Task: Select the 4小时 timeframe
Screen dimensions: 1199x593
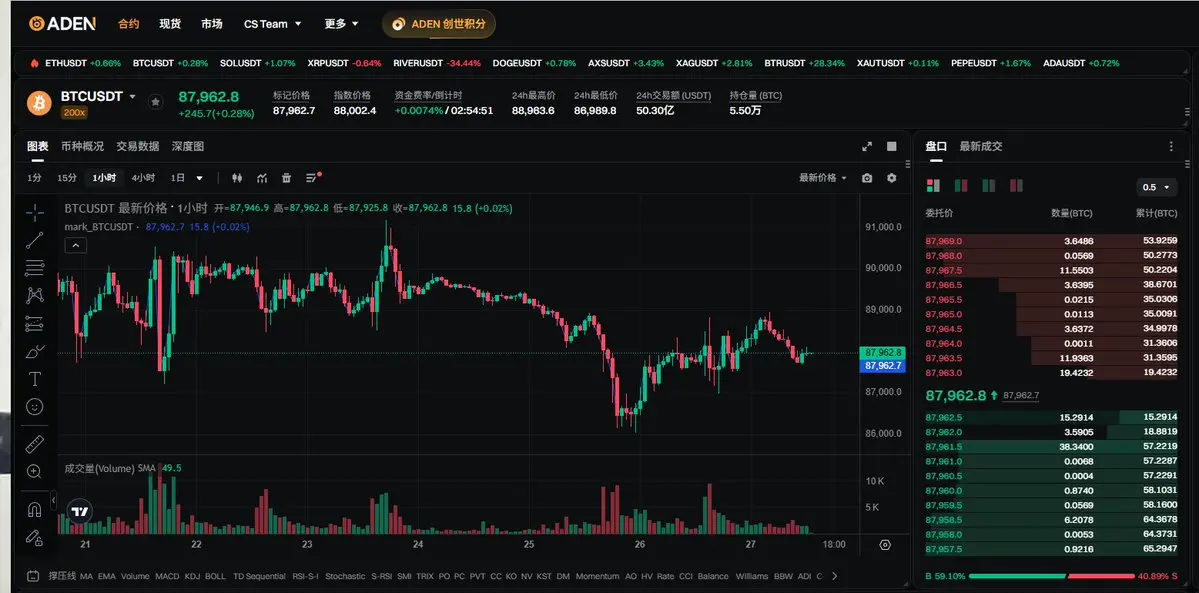Action: coord(143,178)
